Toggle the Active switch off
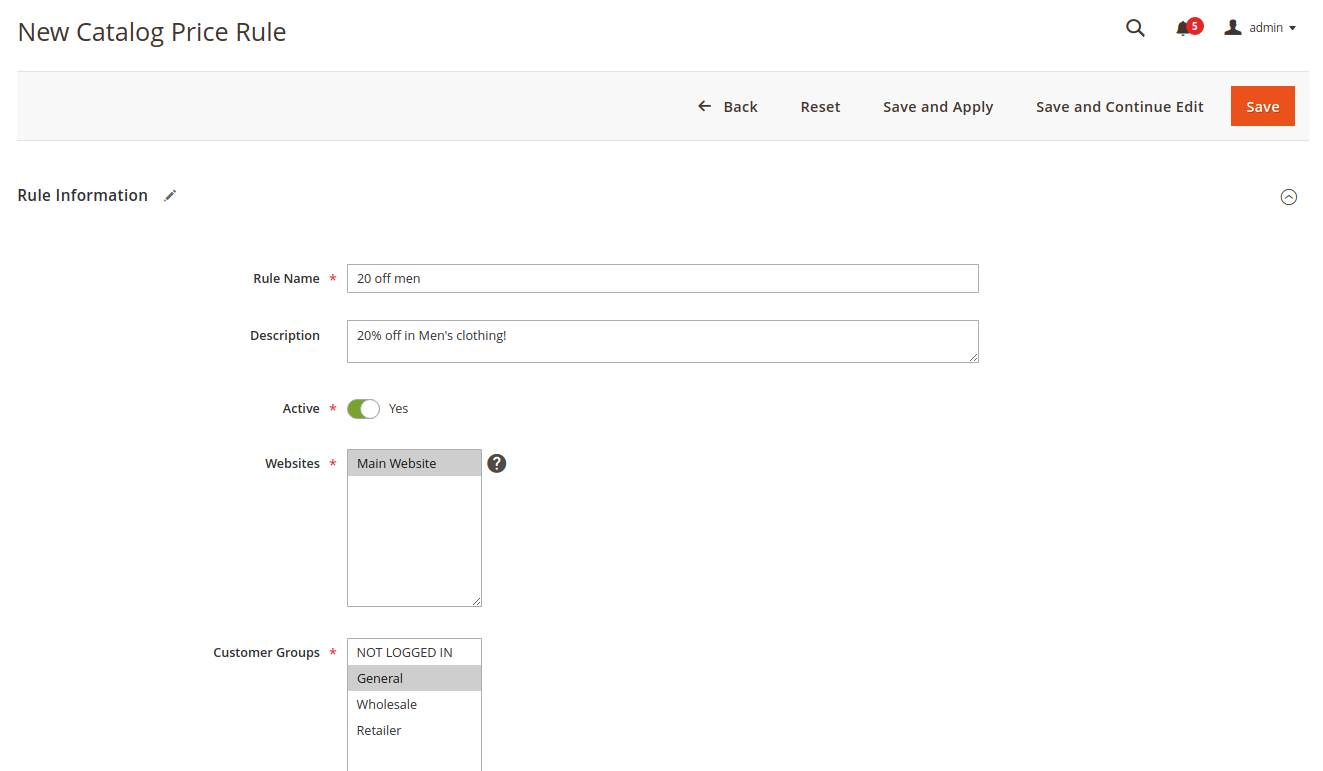Screen dimensions: 1323x771 point(364,408)
